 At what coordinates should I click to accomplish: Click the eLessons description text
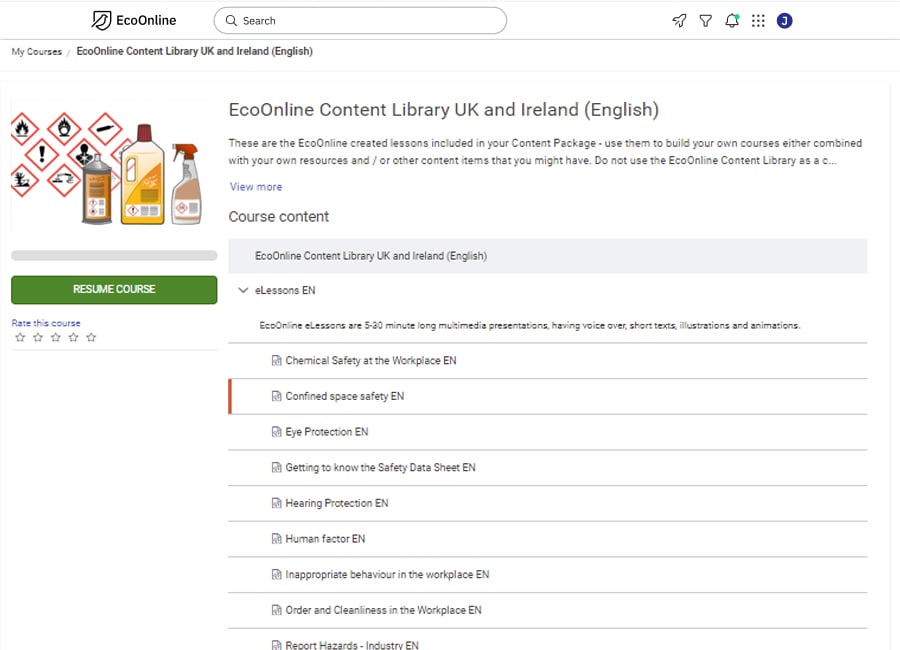(x=529, y=326)
